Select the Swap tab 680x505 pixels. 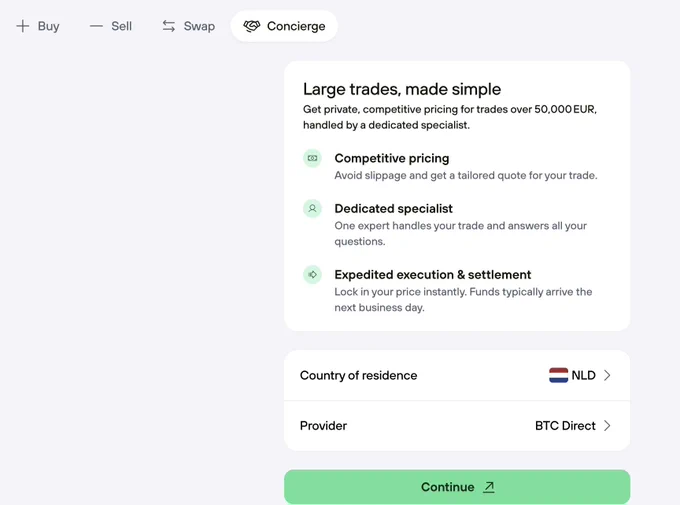coord(189,26)
